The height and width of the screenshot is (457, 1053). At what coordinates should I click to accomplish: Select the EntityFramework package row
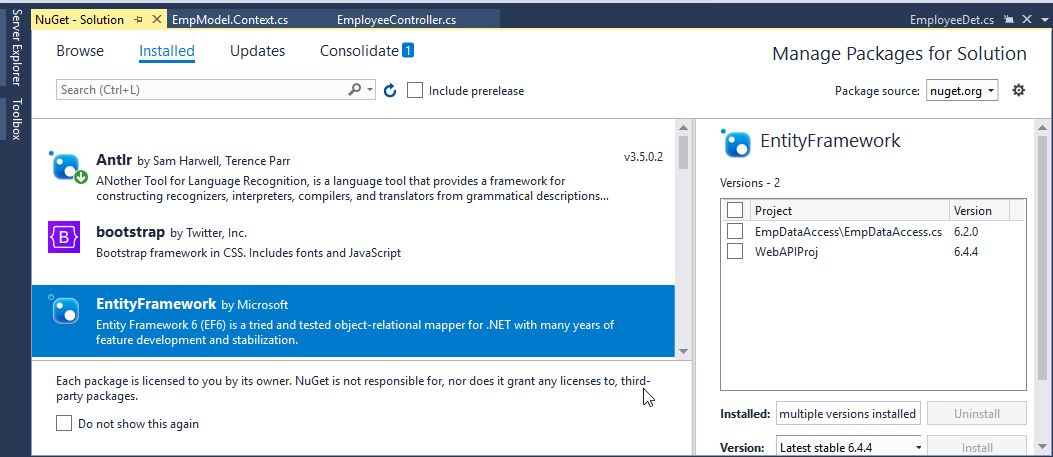click(x=353, y=321)
